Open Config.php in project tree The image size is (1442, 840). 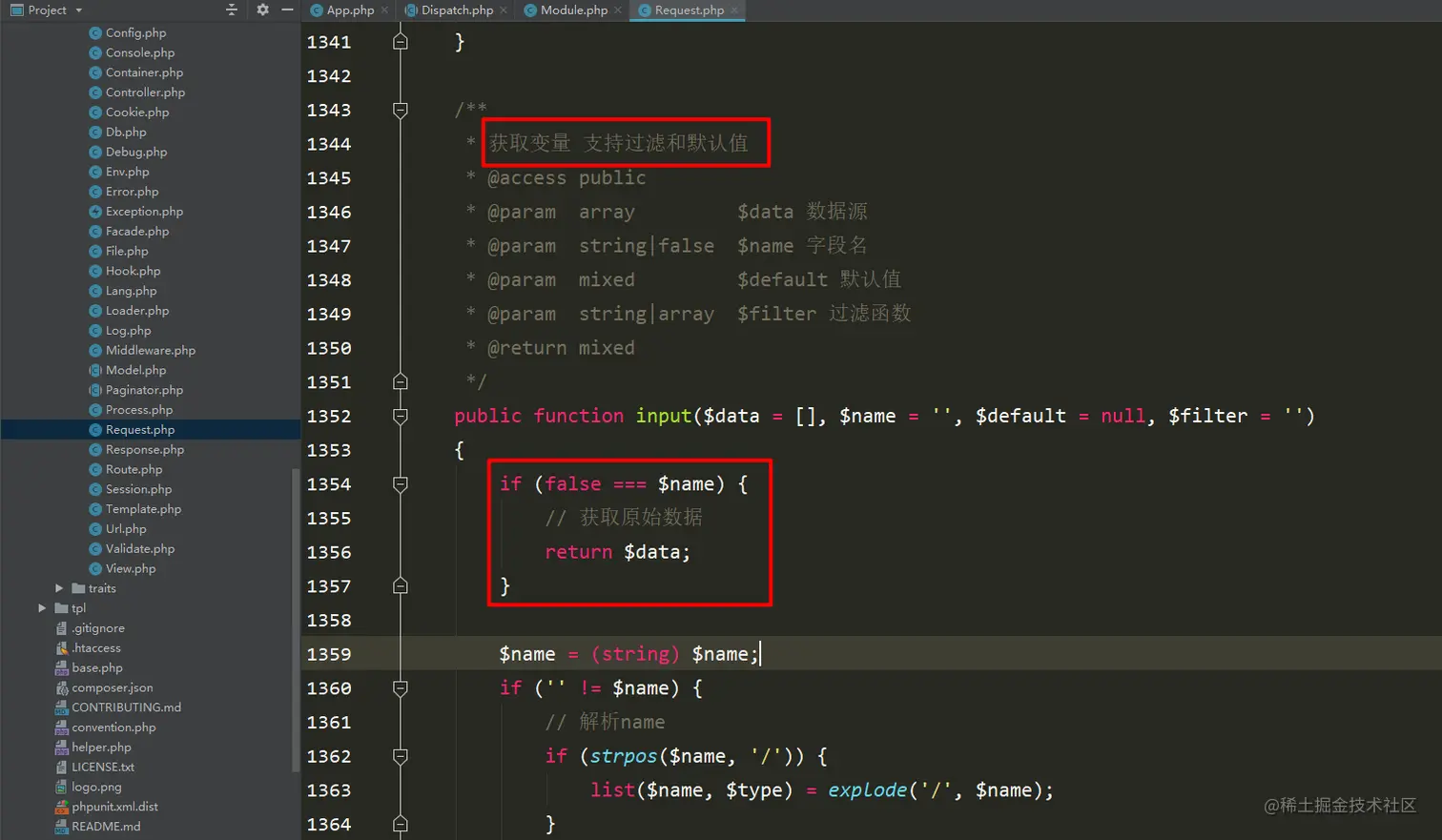coord(135,32)
